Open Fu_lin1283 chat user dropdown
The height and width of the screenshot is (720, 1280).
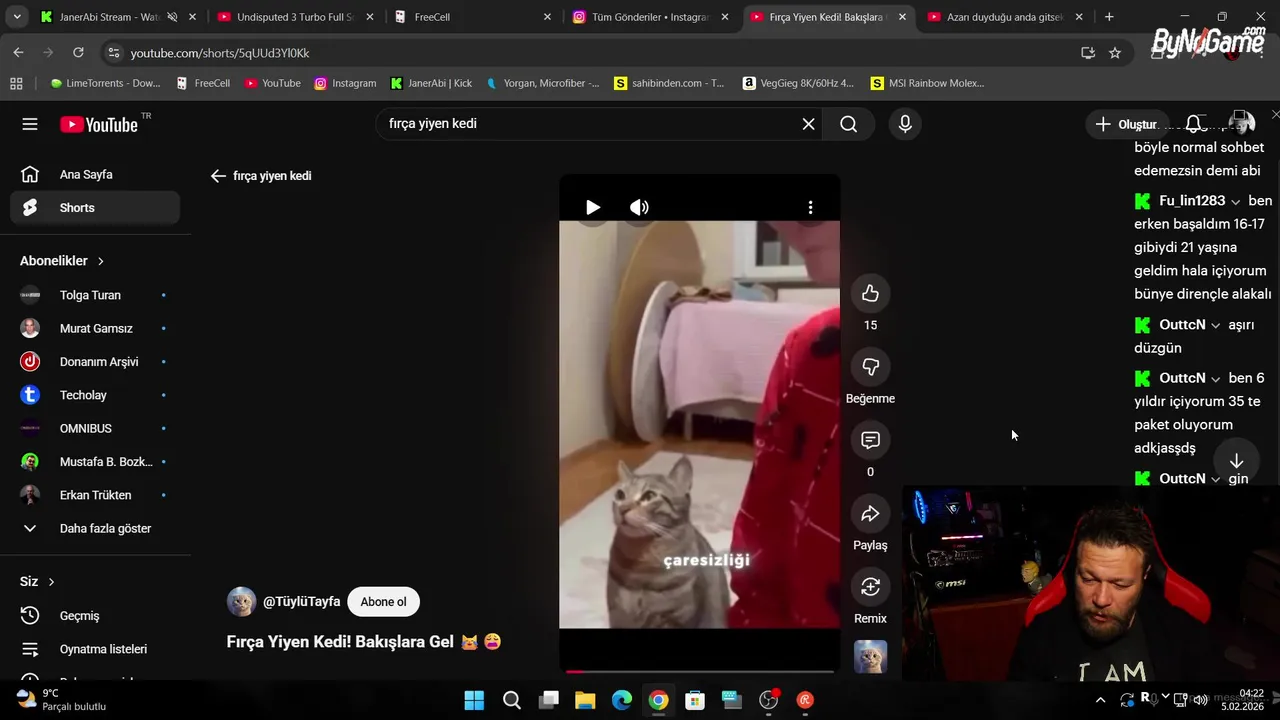click(x=1236, y=202)
